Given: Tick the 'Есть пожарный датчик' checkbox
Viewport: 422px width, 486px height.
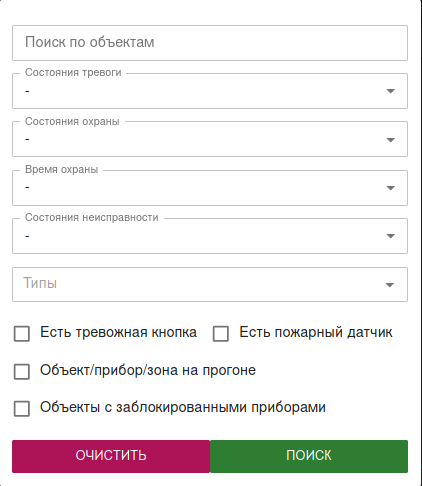Looking at the screenshot, I should (x=221, y=334).
